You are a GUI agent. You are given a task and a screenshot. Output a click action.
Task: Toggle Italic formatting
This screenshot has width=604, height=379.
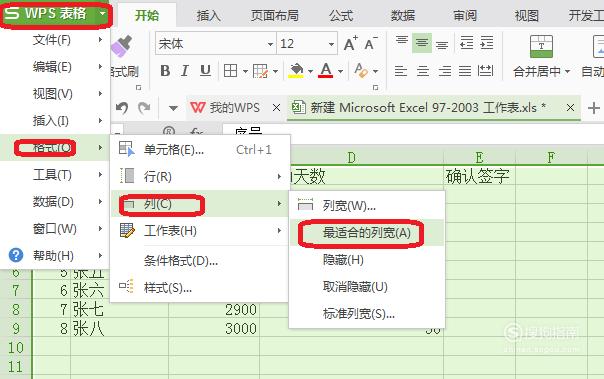coord(185,71)
